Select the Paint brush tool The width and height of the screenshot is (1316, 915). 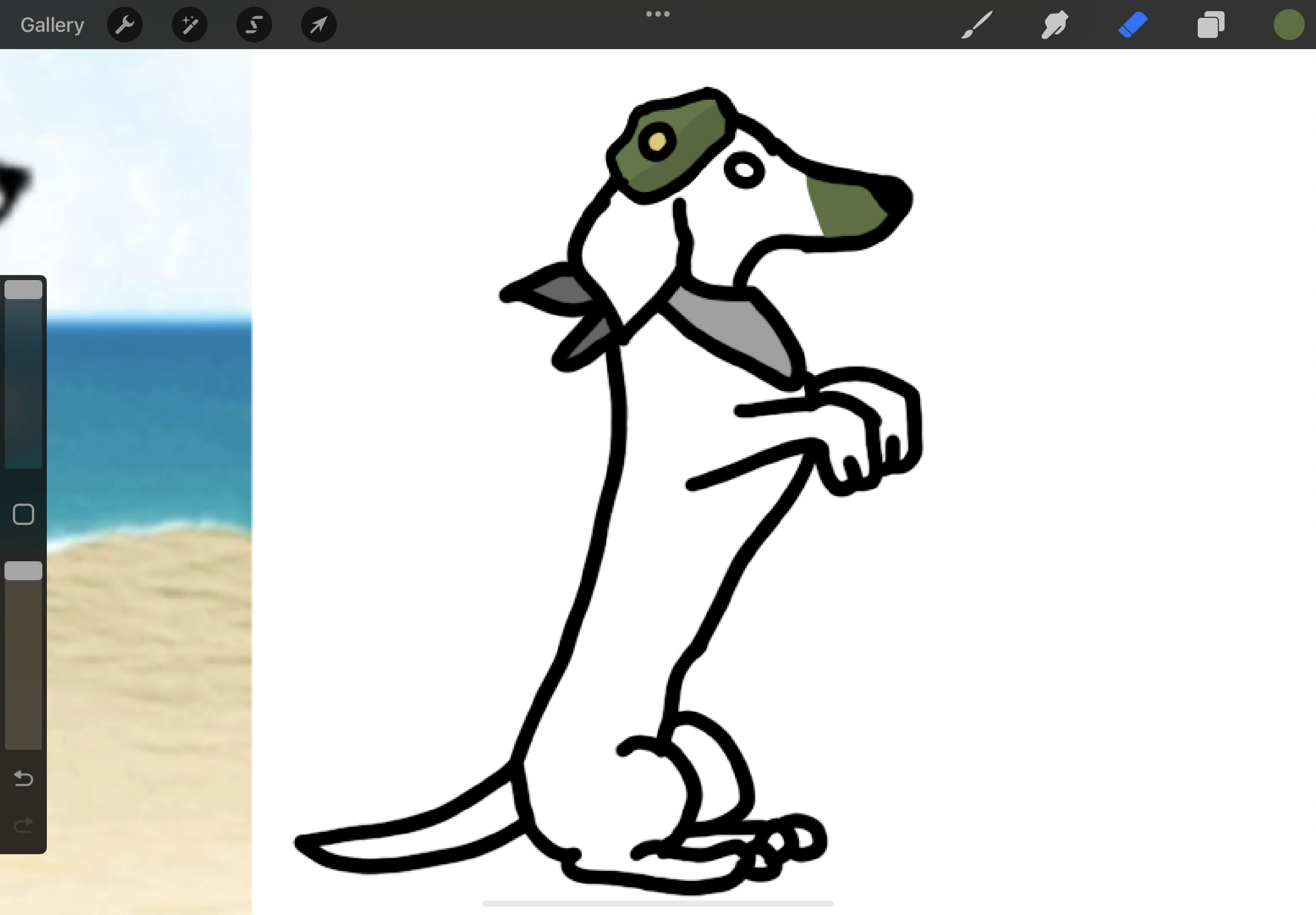tap(977, 25)
